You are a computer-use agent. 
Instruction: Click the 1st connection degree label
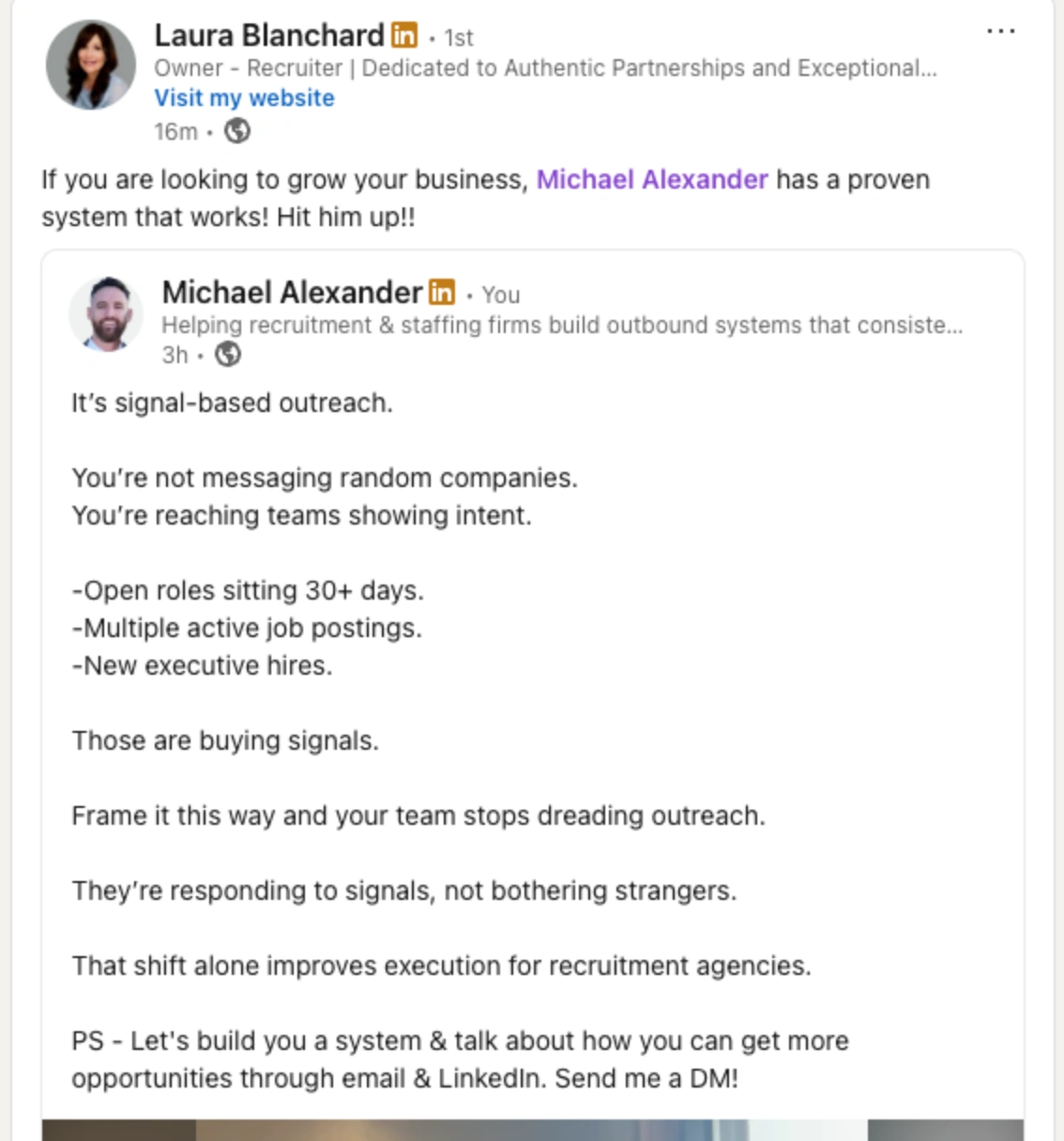459,38
